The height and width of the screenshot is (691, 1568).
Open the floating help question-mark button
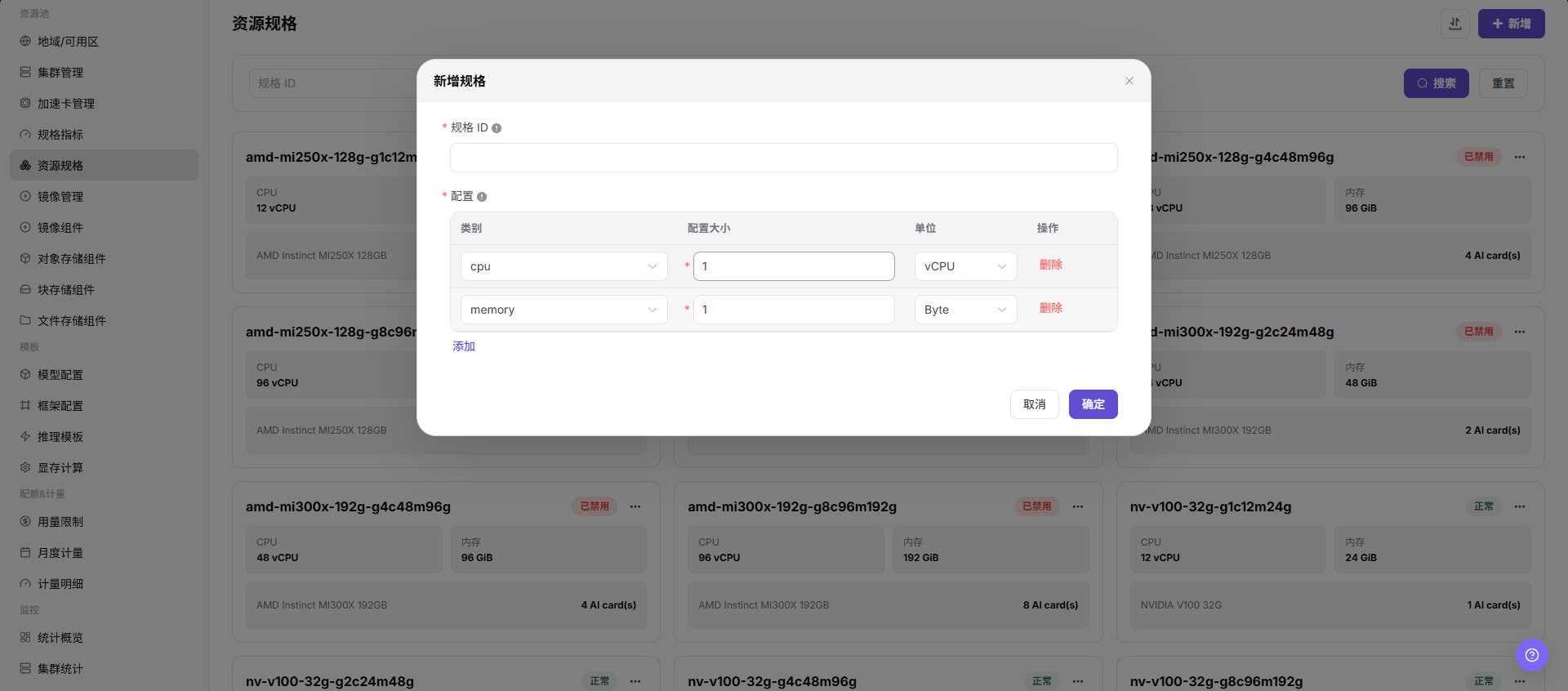(x=1532, y=655)
